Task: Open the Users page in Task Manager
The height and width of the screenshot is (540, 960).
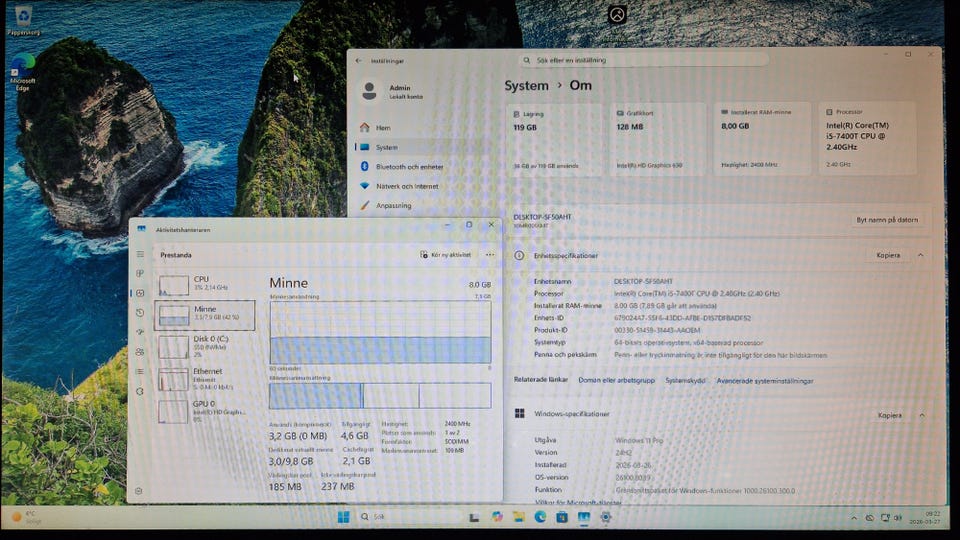Action: click(x=140, y=350)
